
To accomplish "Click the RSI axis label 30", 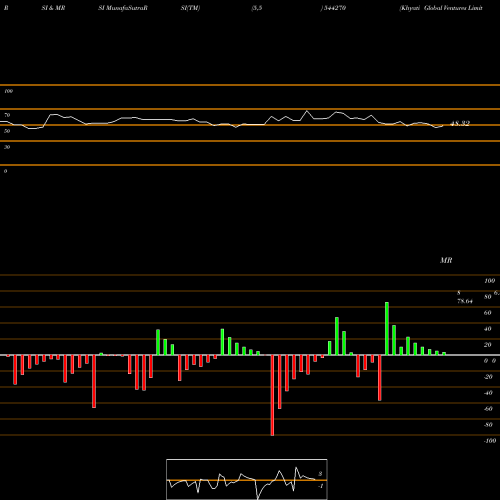I will [7, 147].
